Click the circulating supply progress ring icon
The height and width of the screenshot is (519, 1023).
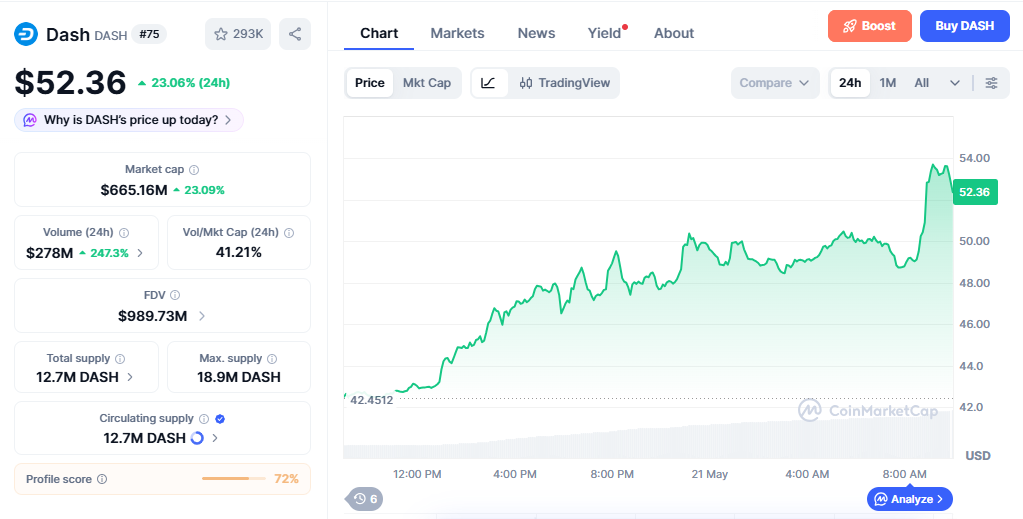click(197, 438)
